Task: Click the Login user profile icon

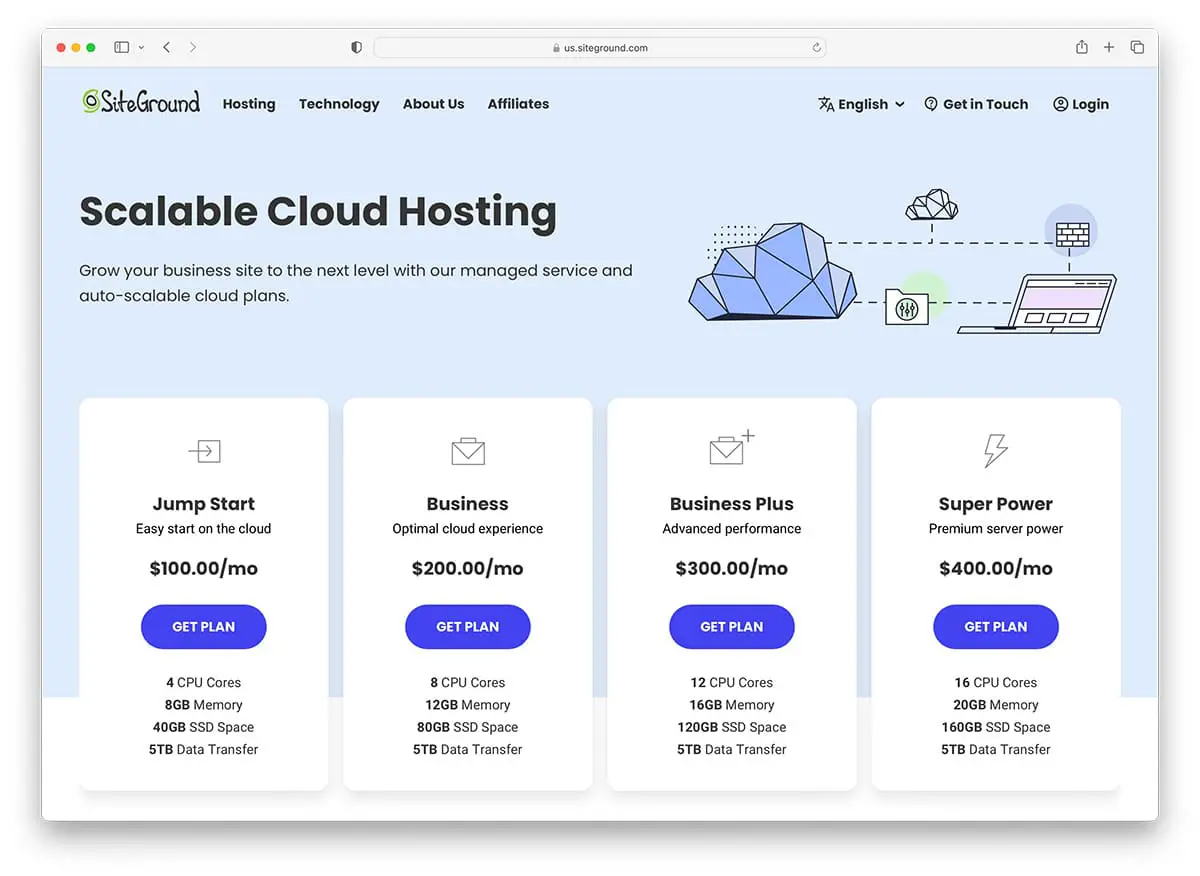Action: (1061, 104)
